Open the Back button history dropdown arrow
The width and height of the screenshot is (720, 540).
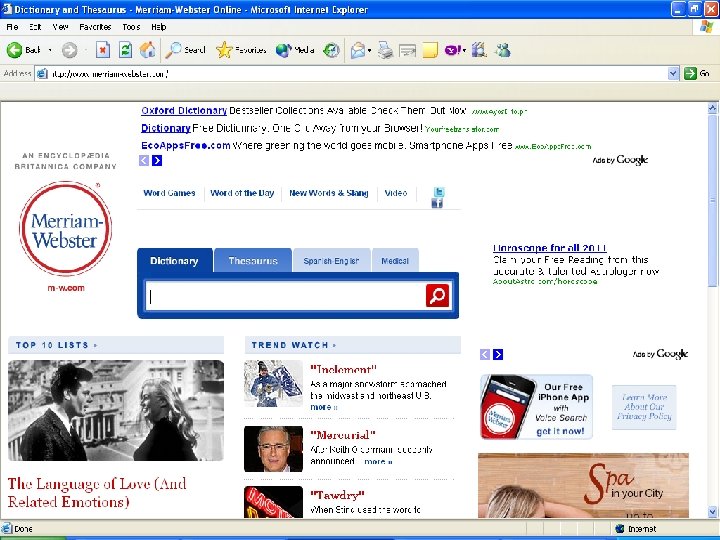click(x=50, y=50)
